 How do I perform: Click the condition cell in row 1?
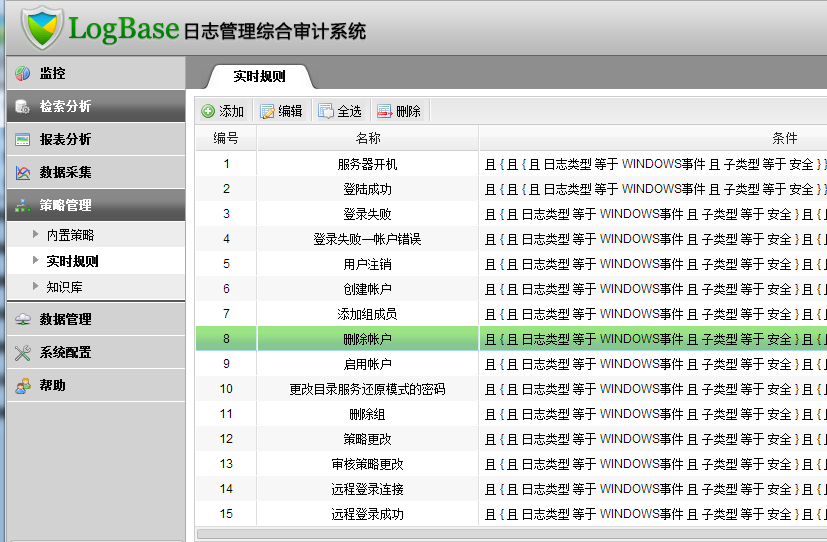click(x=653, y=164)
